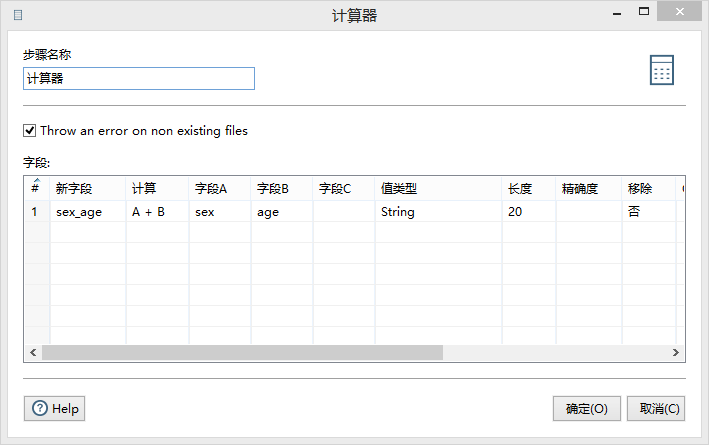This screenshot has width=709, height=445.
Task: Click the 新字段 column header
Action: [88, 188]
